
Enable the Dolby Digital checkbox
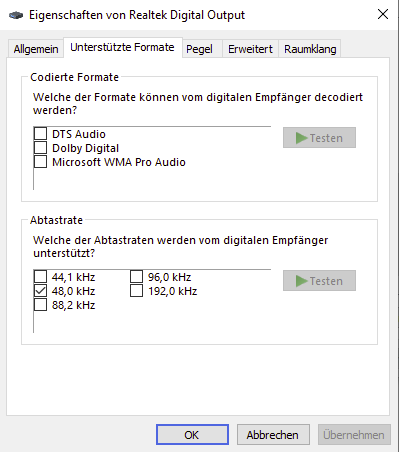pyautogui.click(x=40, y=148)
